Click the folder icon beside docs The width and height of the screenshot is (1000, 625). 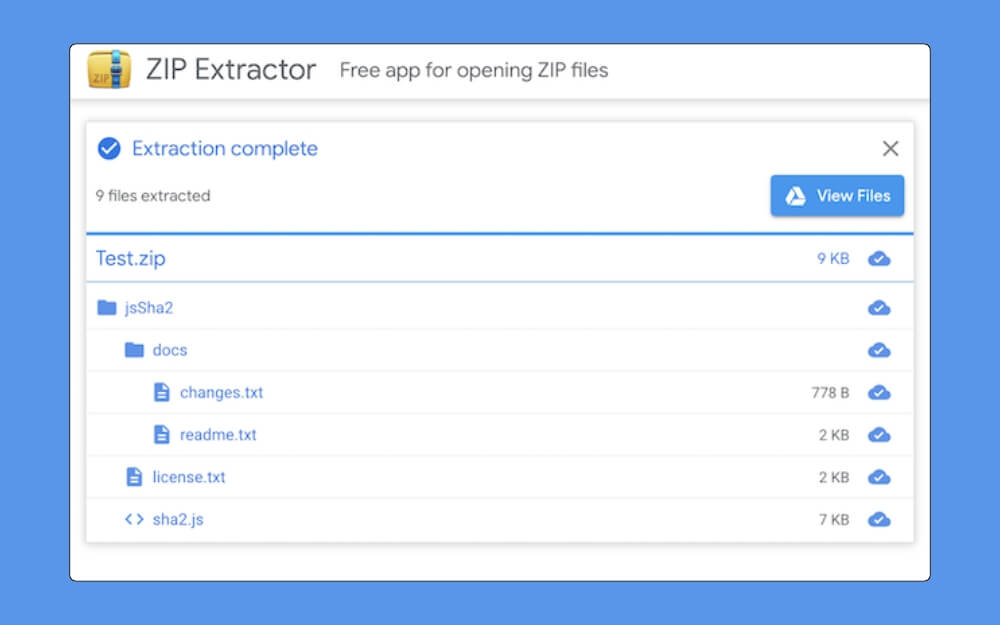click(133, 350)
